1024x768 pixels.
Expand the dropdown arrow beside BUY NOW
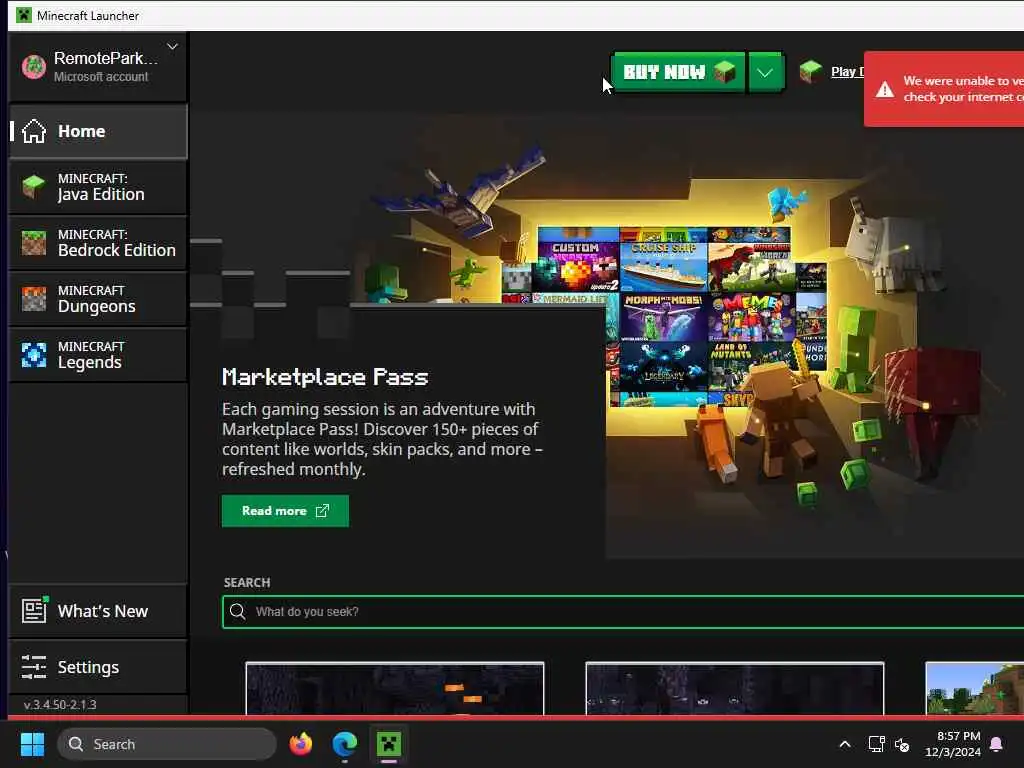765,72
